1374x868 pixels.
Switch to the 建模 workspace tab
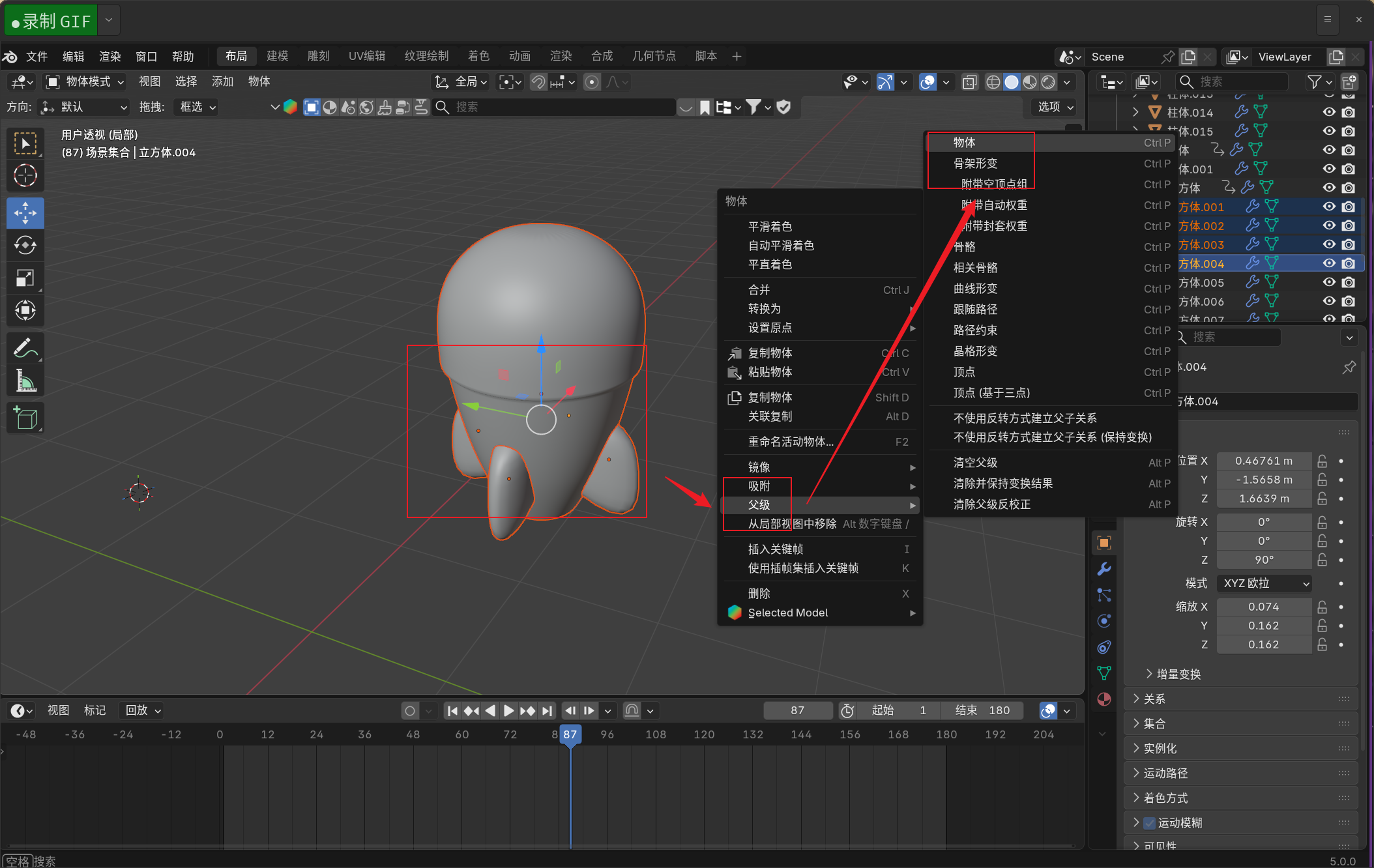pyautogui.click(x=277, y=56)
